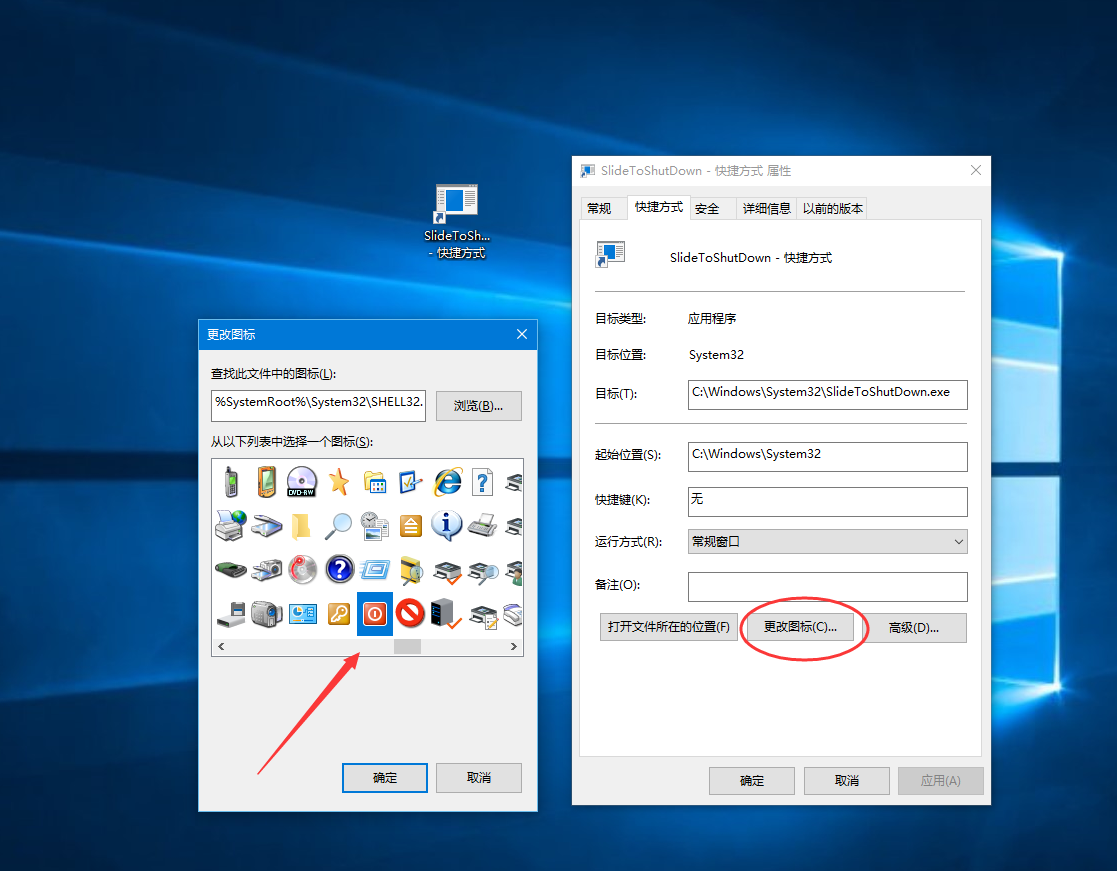Switch to the 详细信息 tab
The image size is (1117, 871).
pos(766,208)
